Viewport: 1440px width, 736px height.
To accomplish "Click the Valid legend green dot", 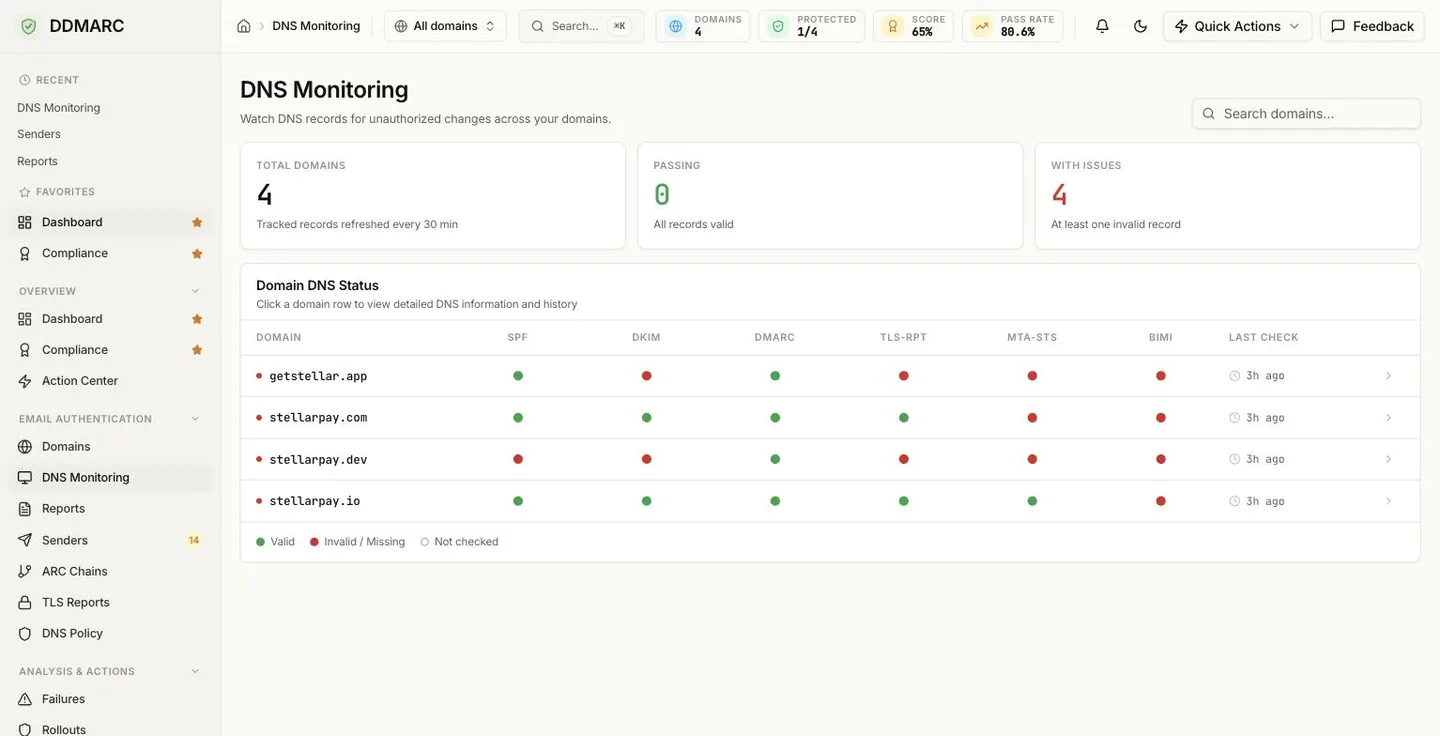I will [261, 542].
